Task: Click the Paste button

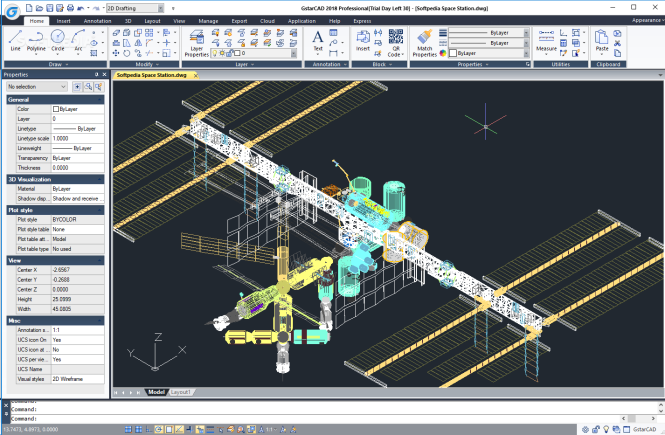Action: click(602, 42)
